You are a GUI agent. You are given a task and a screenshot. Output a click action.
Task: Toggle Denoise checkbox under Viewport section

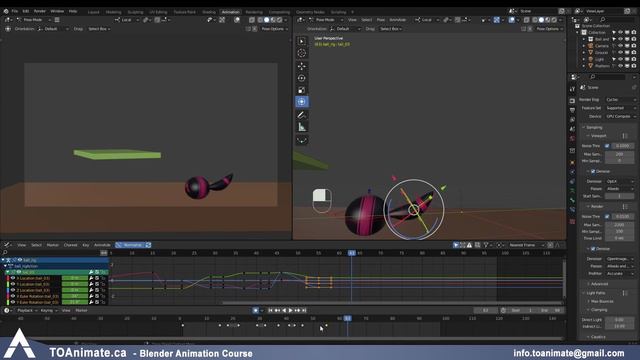click(x=593, y=171)
